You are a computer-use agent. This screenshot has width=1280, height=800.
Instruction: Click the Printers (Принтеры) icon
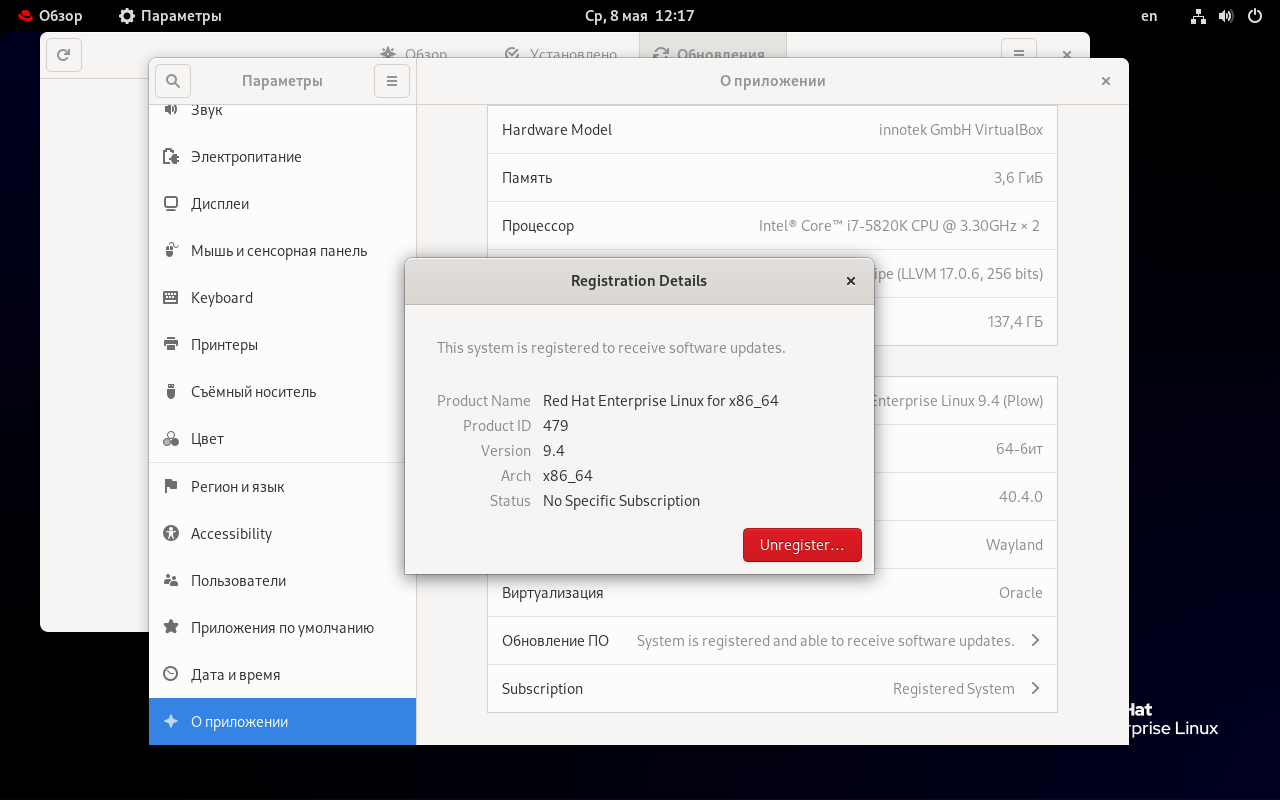click(171, 345)
